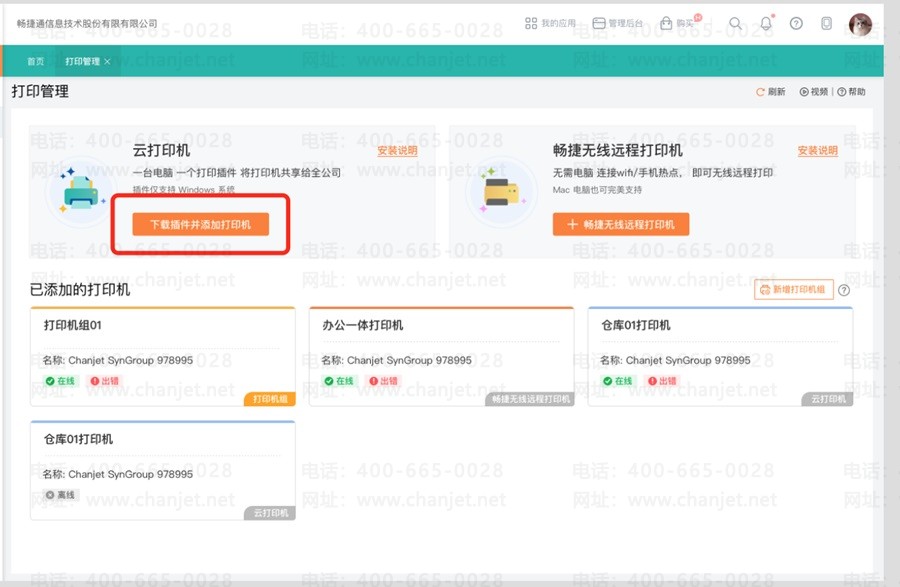900x587 pixels.
Task: Close the 打印管理 tab
Action: [x=107, y=61]
